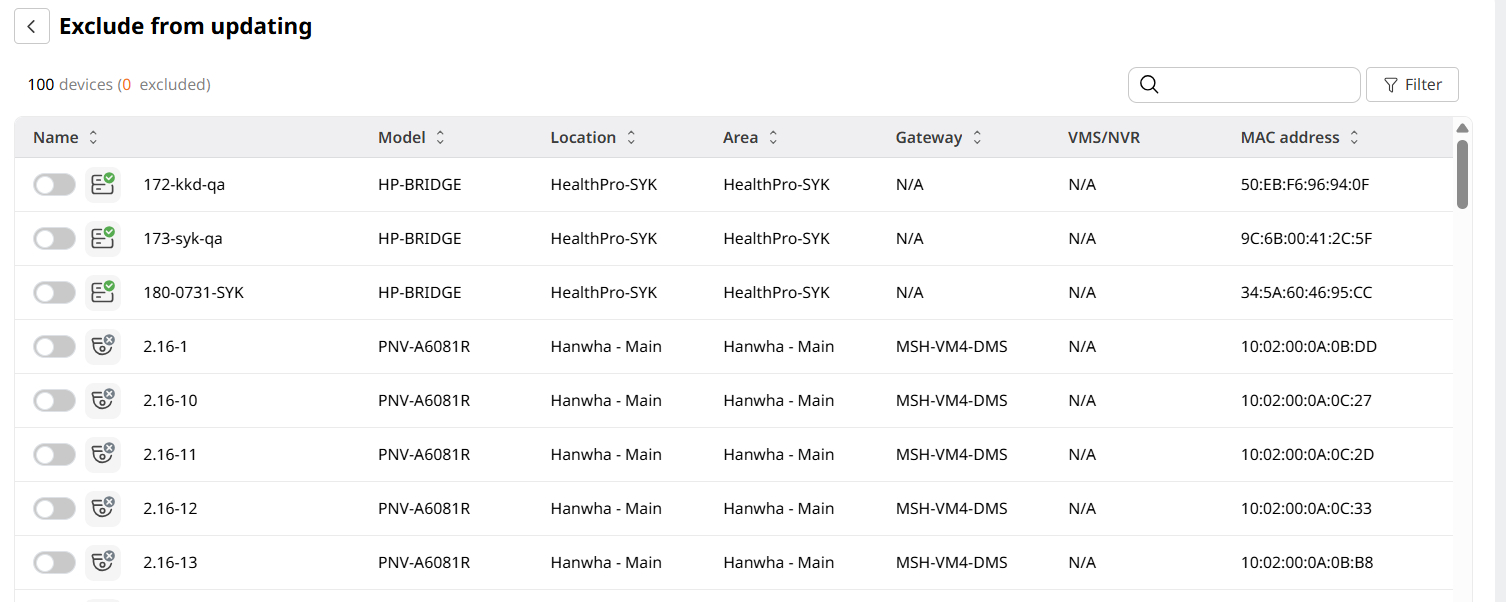
Task: Click the back arrow beside Exclude from updating
Action: pos(32,27)
